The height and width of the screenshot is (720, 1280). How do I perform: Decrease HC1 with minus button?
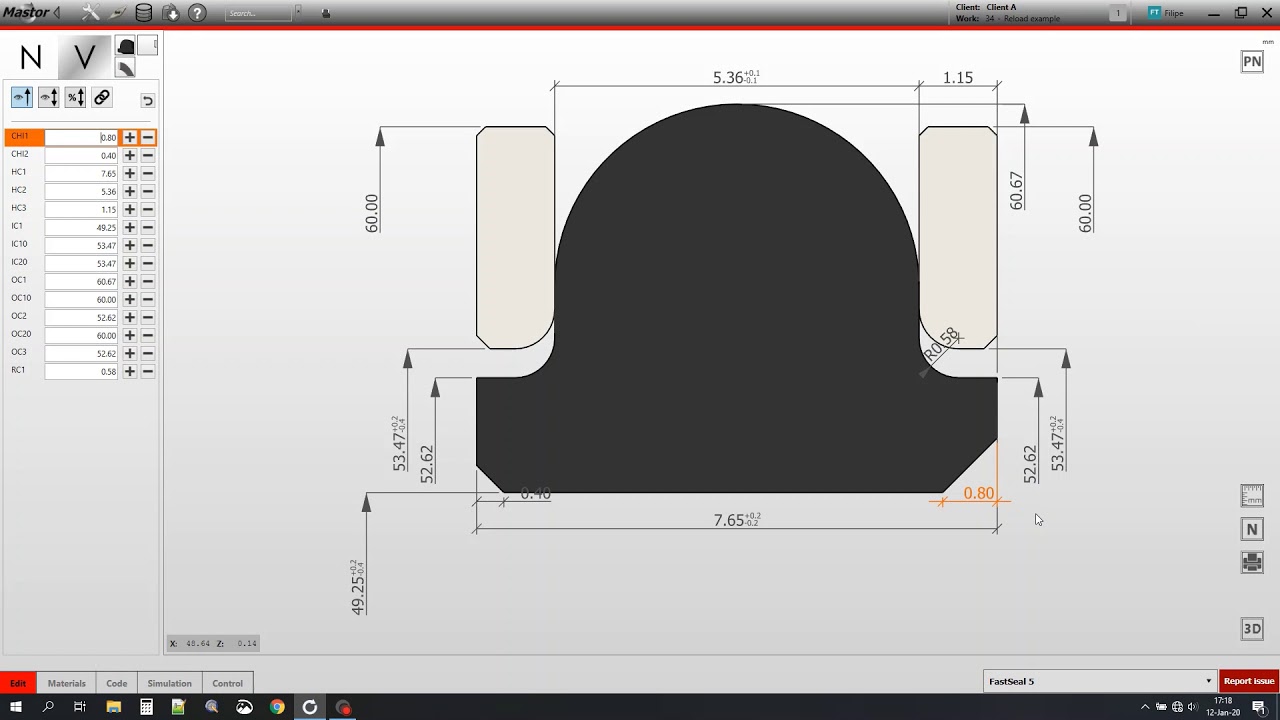coord(148,173)
